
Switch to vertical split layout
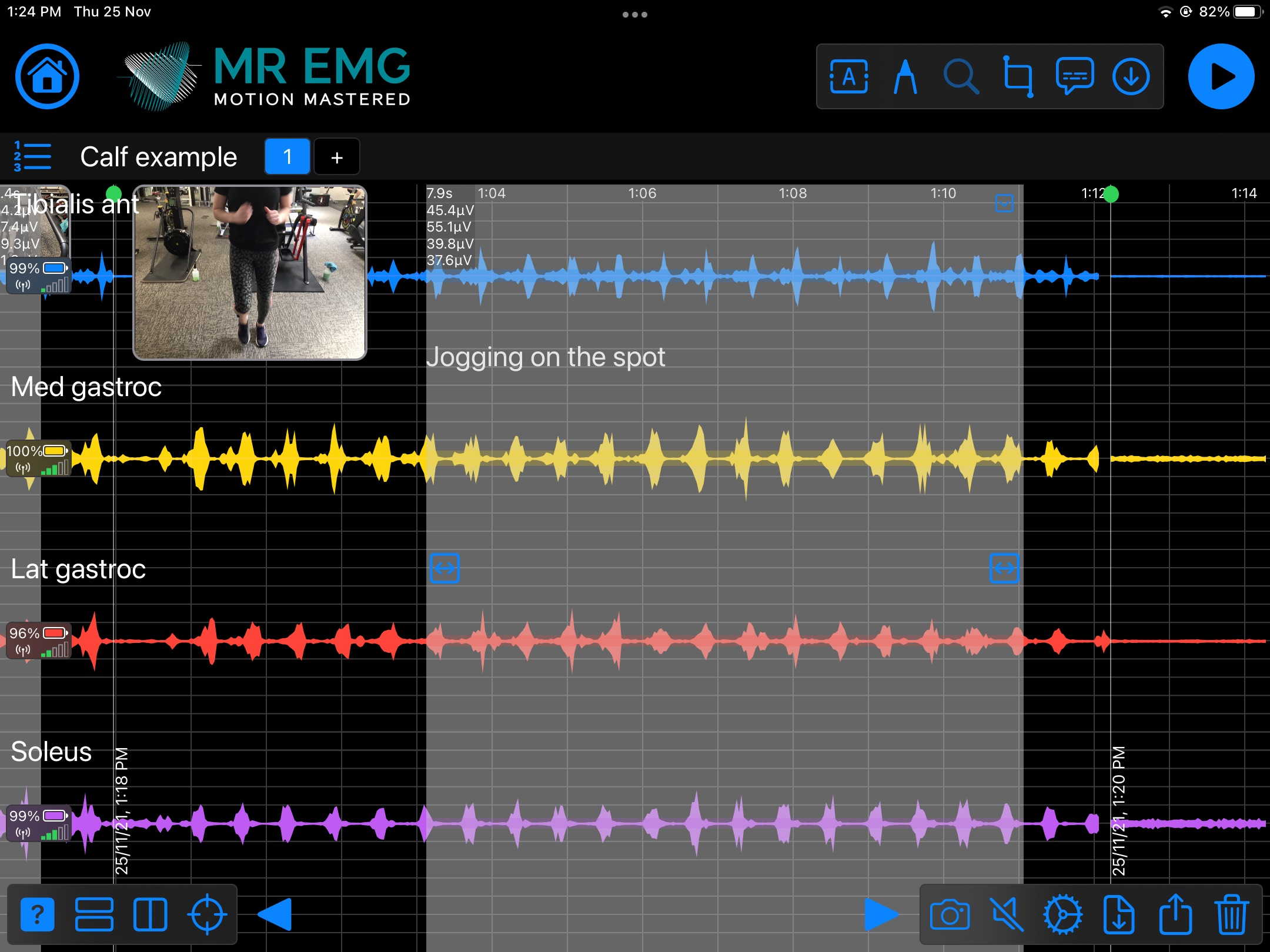tap(150, 914)
